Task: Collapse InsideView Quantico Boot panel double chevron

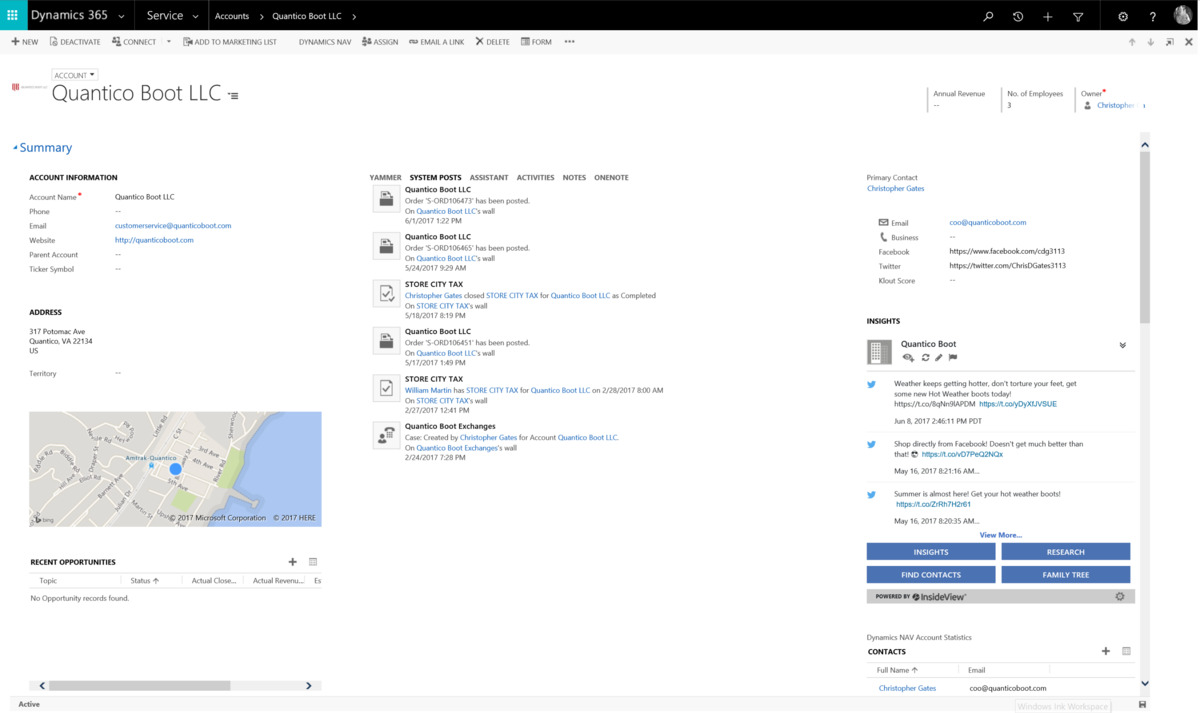Action: point(1122,345)
